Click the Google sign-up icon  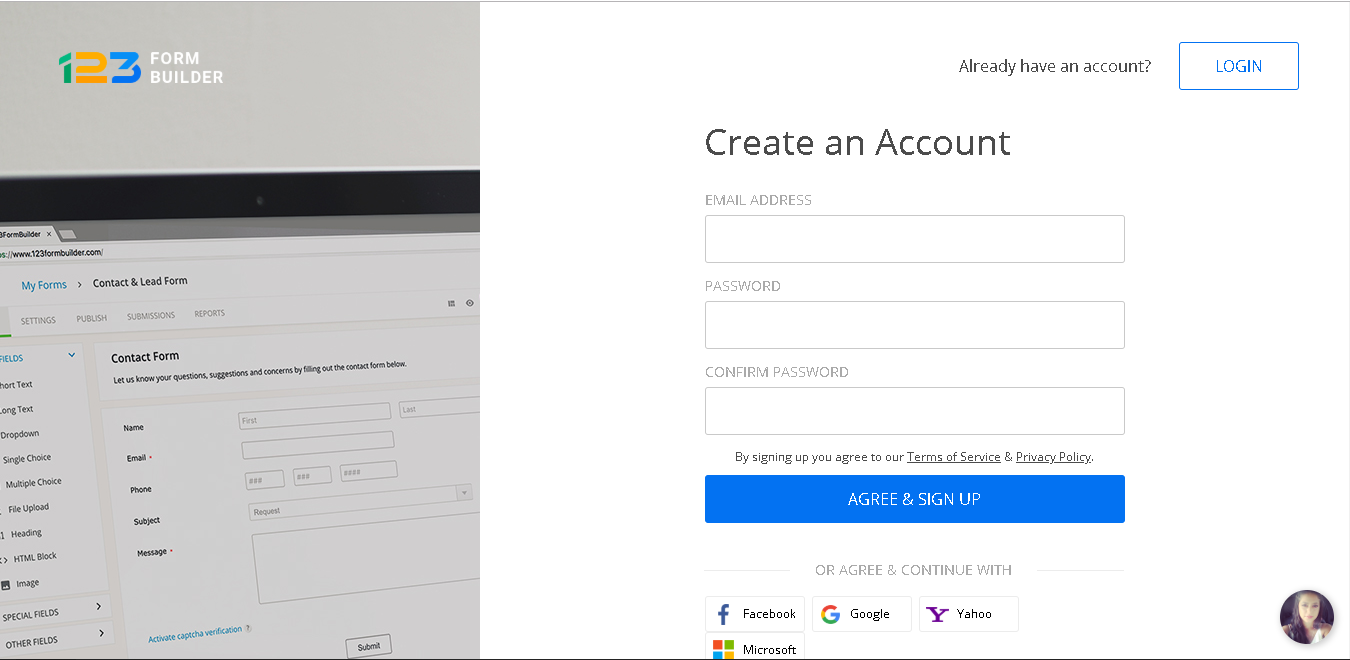point(831,613)
